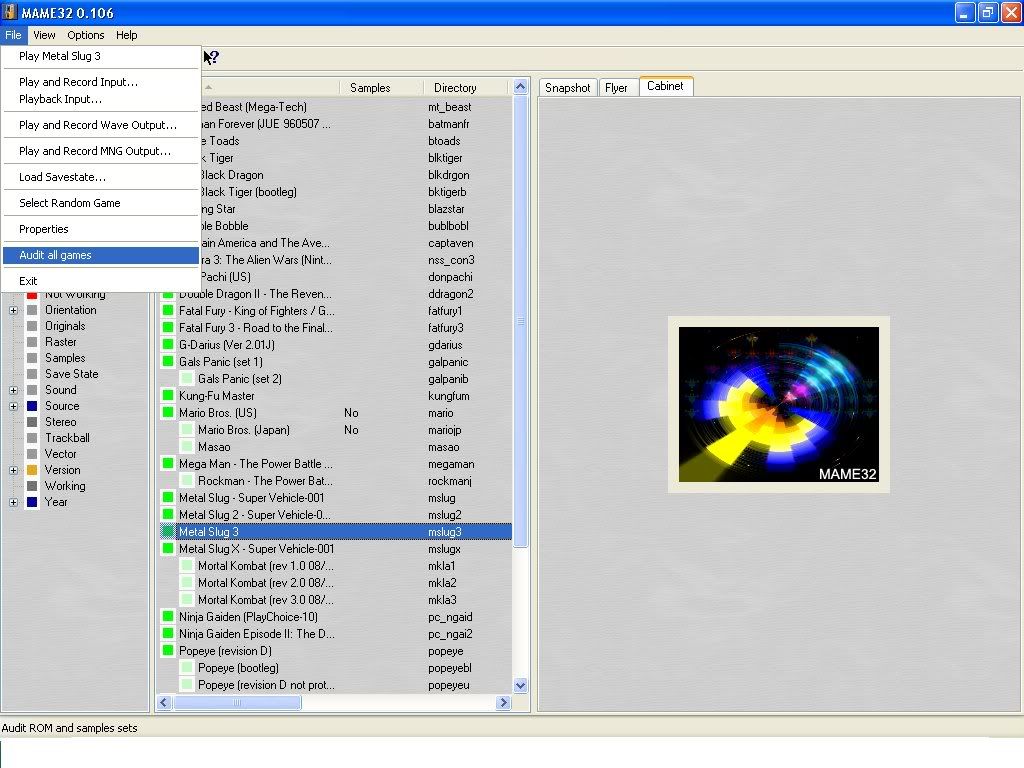Click clone icon beside Popeye (bootleg)
This screenshot has width=1024, height=768.
(187, 667)
